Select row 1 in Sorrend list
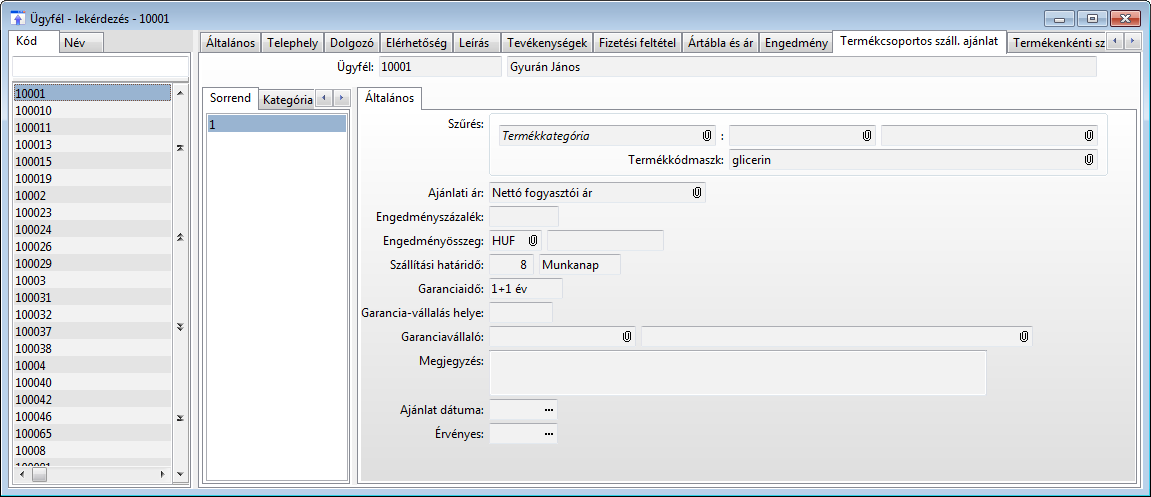The width and height of the screenshot is (1151, 497). pos(276,124)
